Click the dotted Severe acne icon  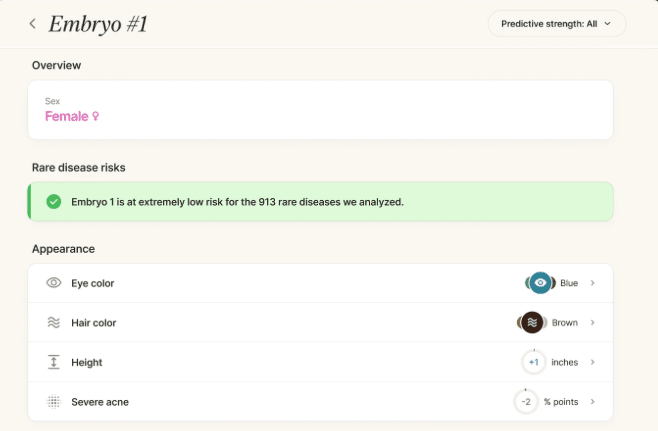click(x=54, y=402)
